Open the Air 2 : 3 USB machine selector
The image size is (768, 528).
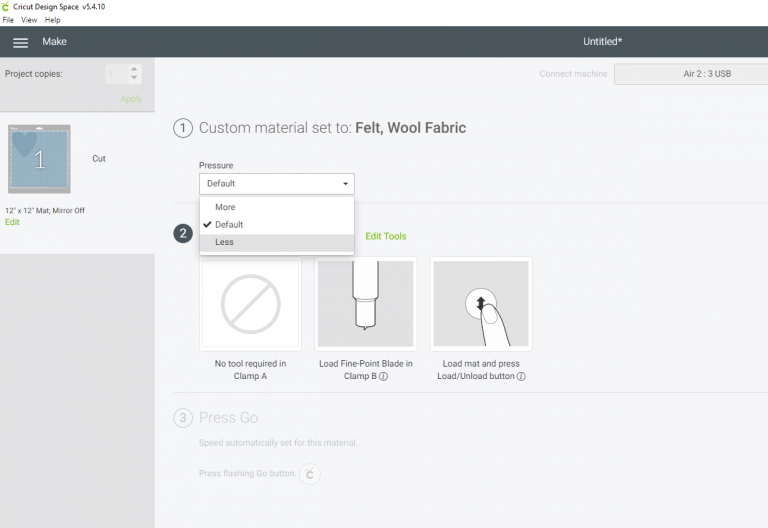point(690,74)
